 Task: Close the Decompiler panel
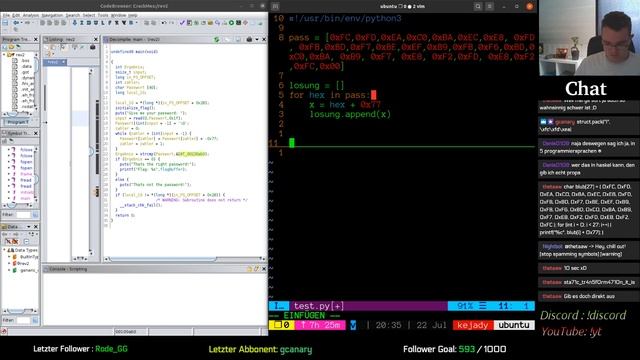pyautogui.click(x=264, y=39)
